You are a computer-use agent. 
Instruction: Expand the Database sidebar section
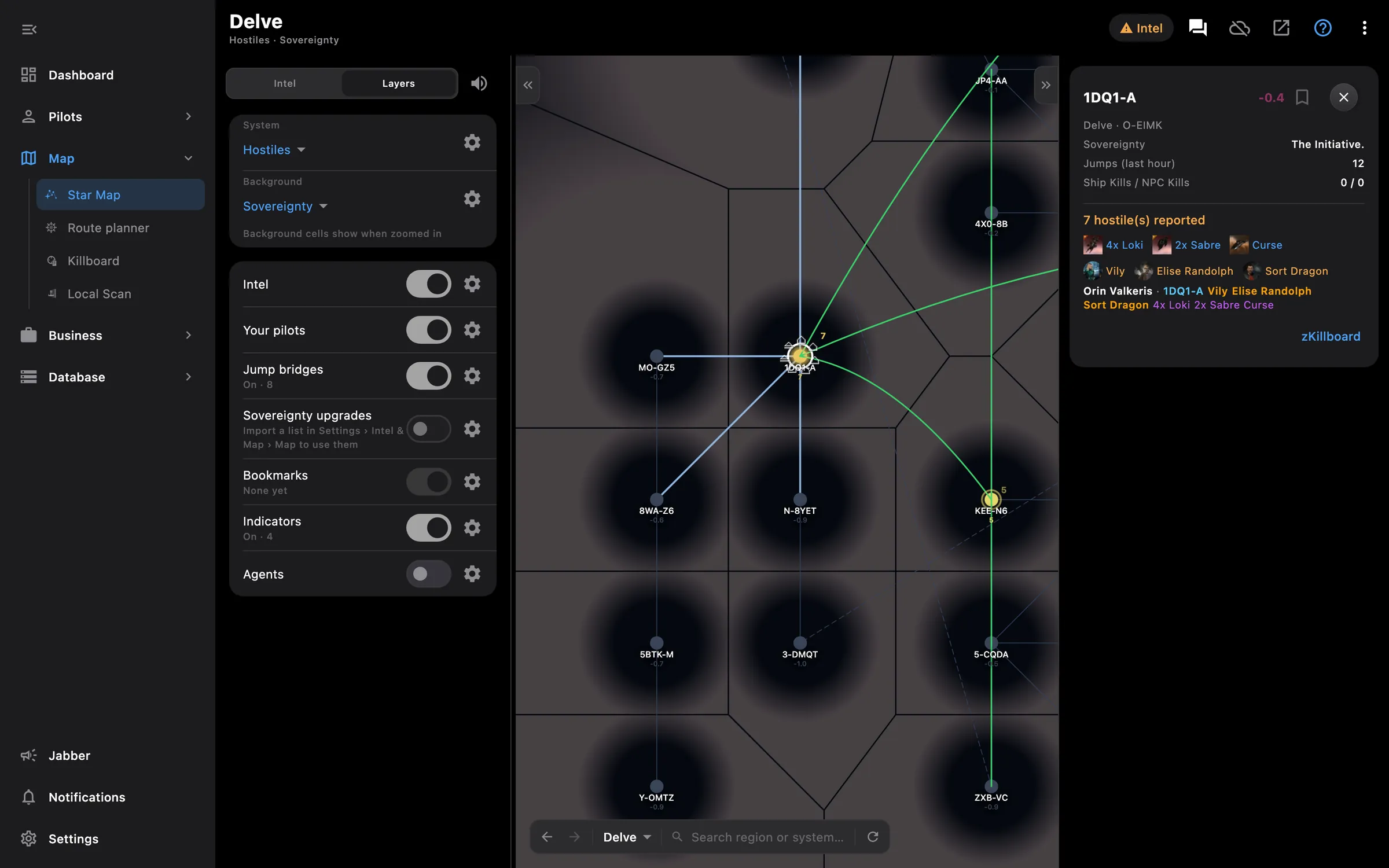pos(108,377)
